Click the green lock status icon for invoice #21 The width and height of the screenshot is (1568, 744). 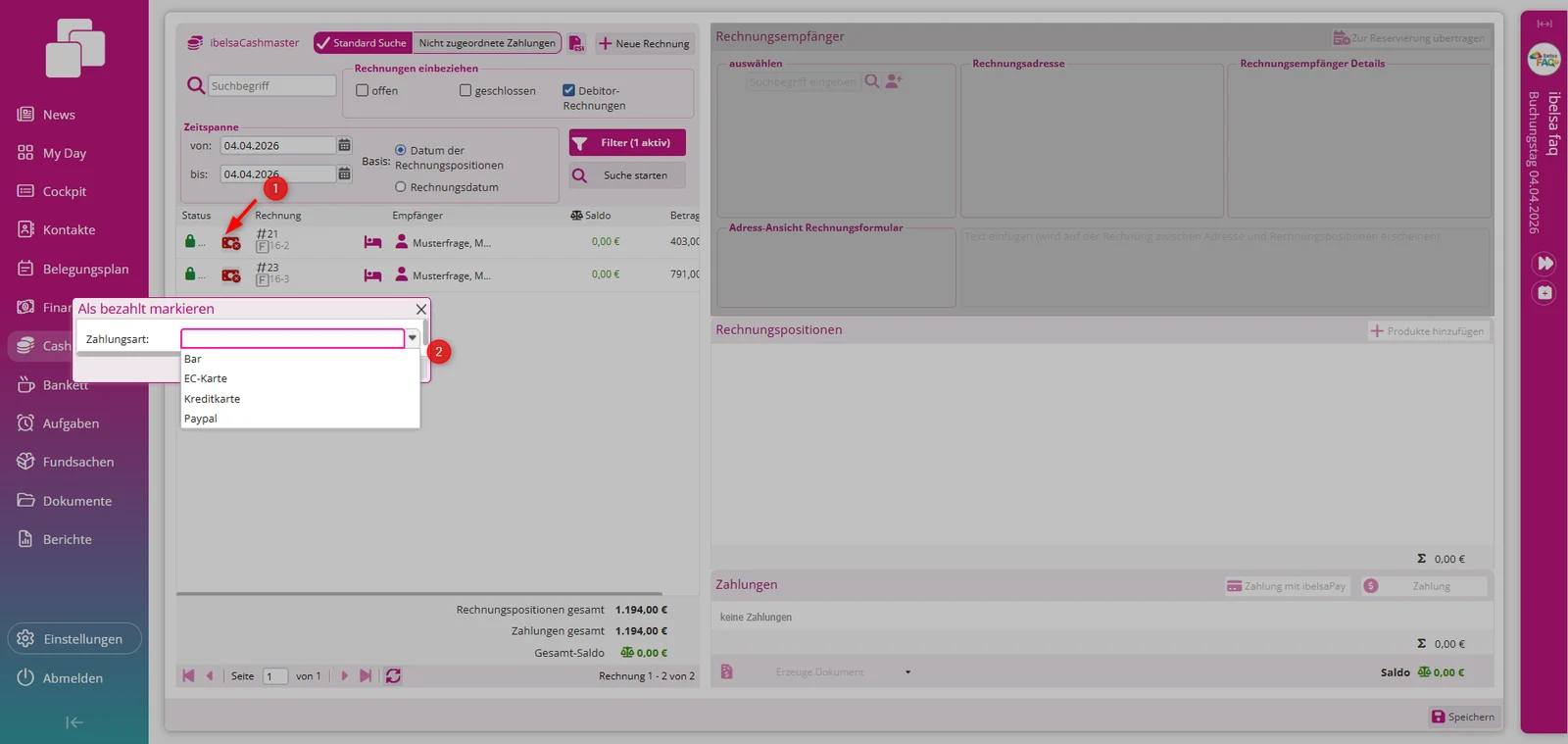(x=190, y=241)
